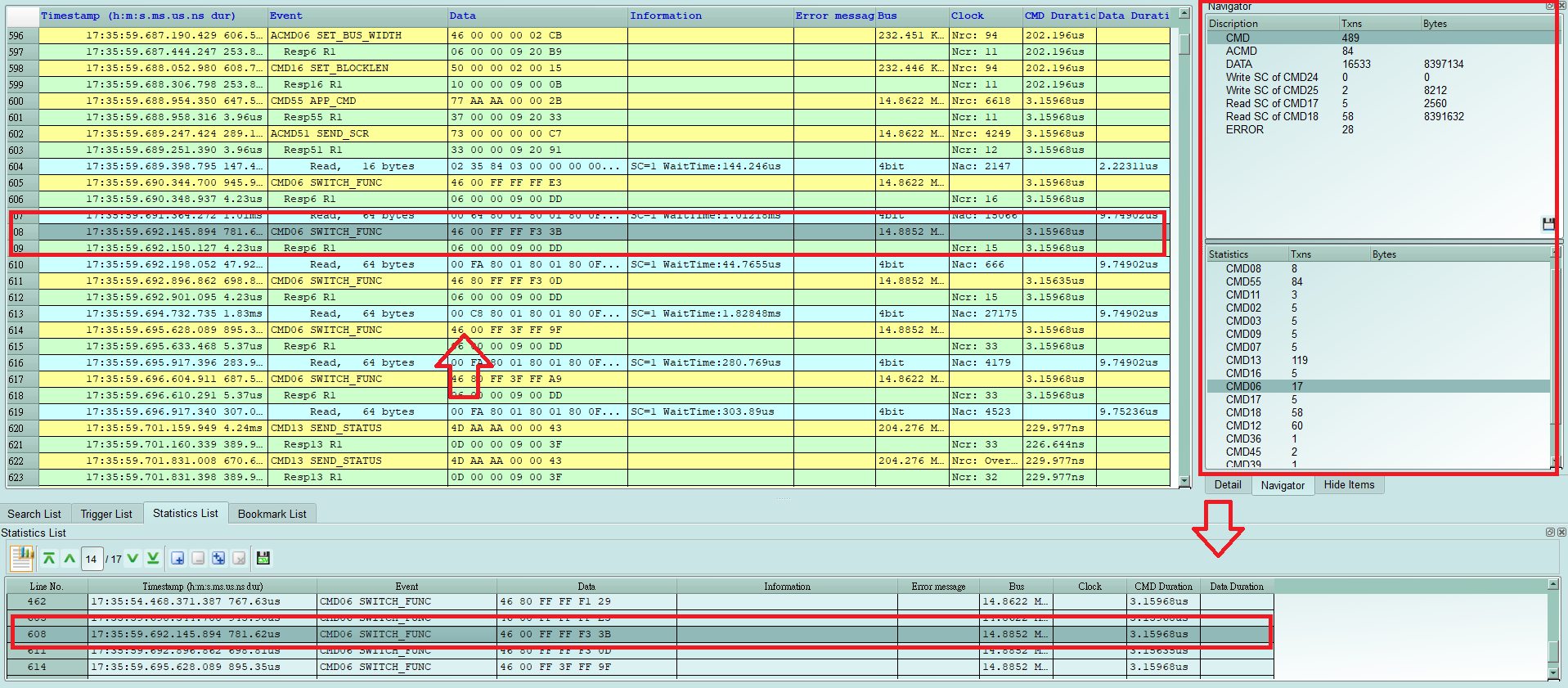Screen dimensions: 1568x688
Task: Select line 462 in Statistics List
Action: click(640, 601)
